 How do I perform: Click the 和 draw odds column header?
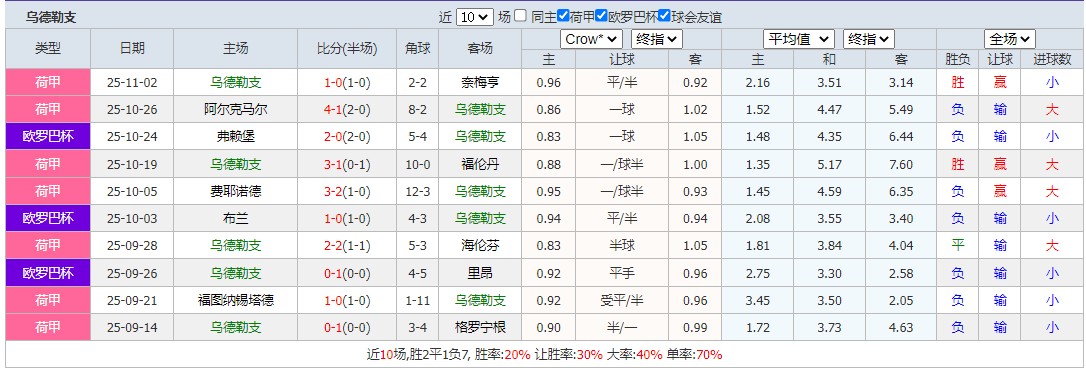click(829, 60)
